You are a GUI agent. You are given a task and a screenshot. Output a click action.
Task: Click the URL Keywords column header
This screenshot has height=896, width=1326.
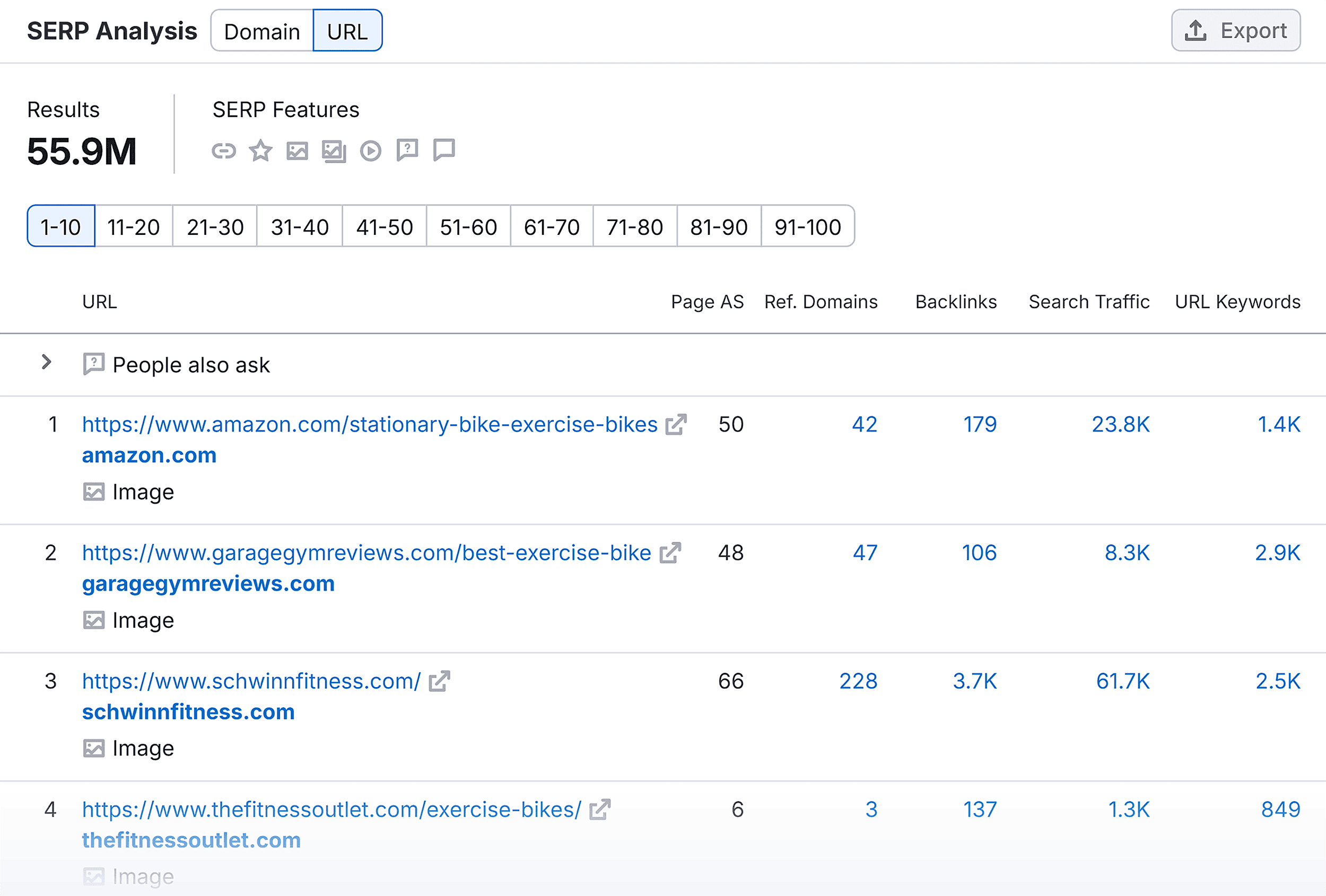point(1237,302)
